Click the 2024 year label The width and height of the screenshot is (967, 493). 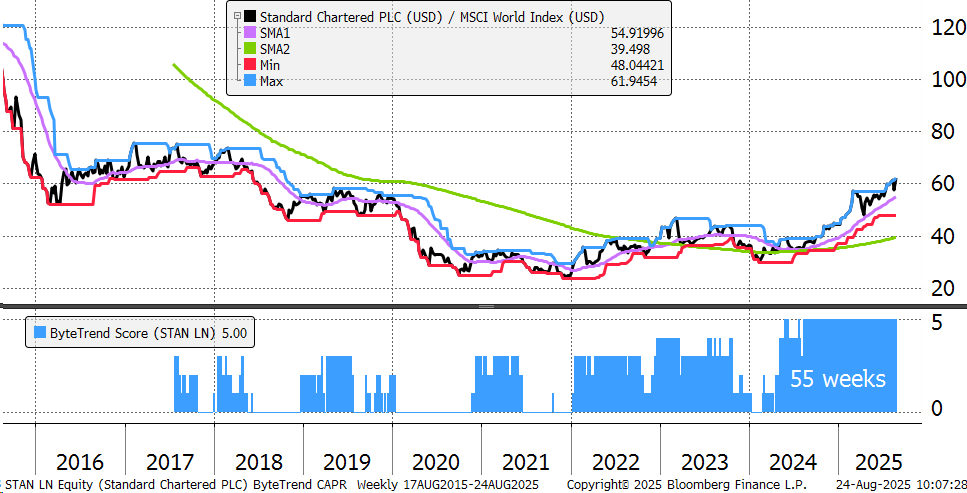(792, 462)
